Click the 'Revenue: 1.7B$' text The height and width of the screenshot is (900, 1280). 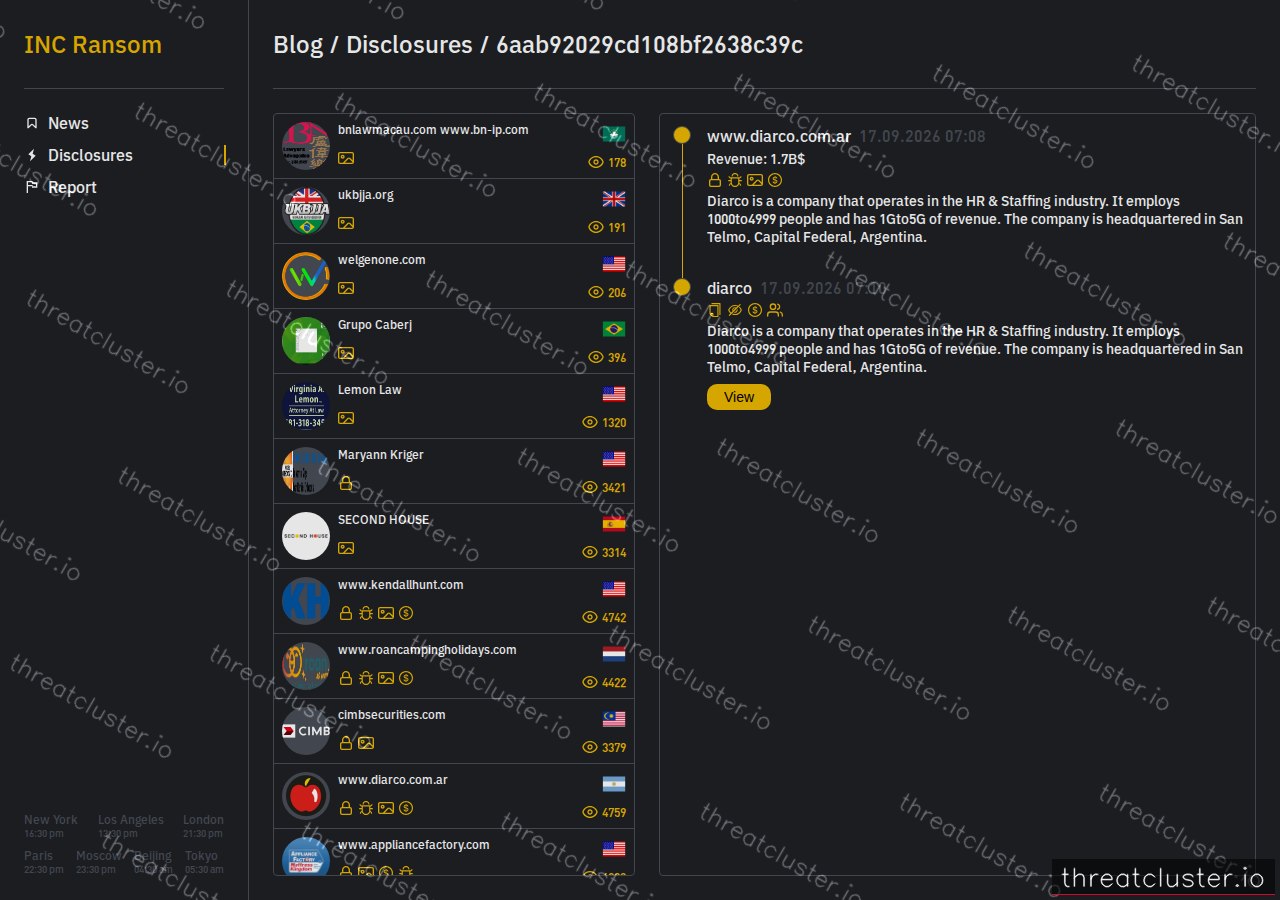pos(756,159)
